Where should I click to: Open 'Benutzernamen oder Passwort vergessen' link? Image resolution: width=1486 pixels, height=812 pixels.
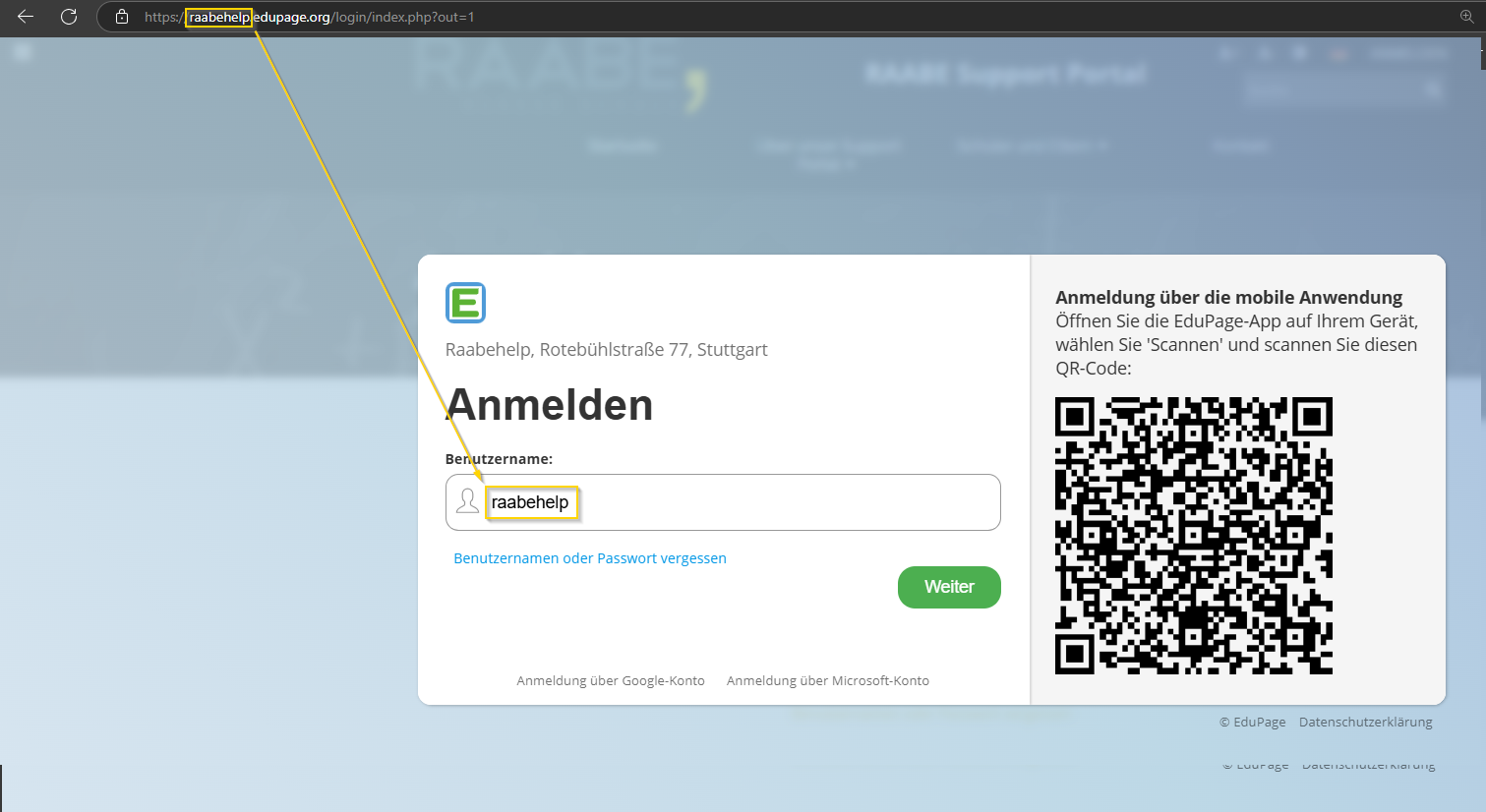point(590,558)
